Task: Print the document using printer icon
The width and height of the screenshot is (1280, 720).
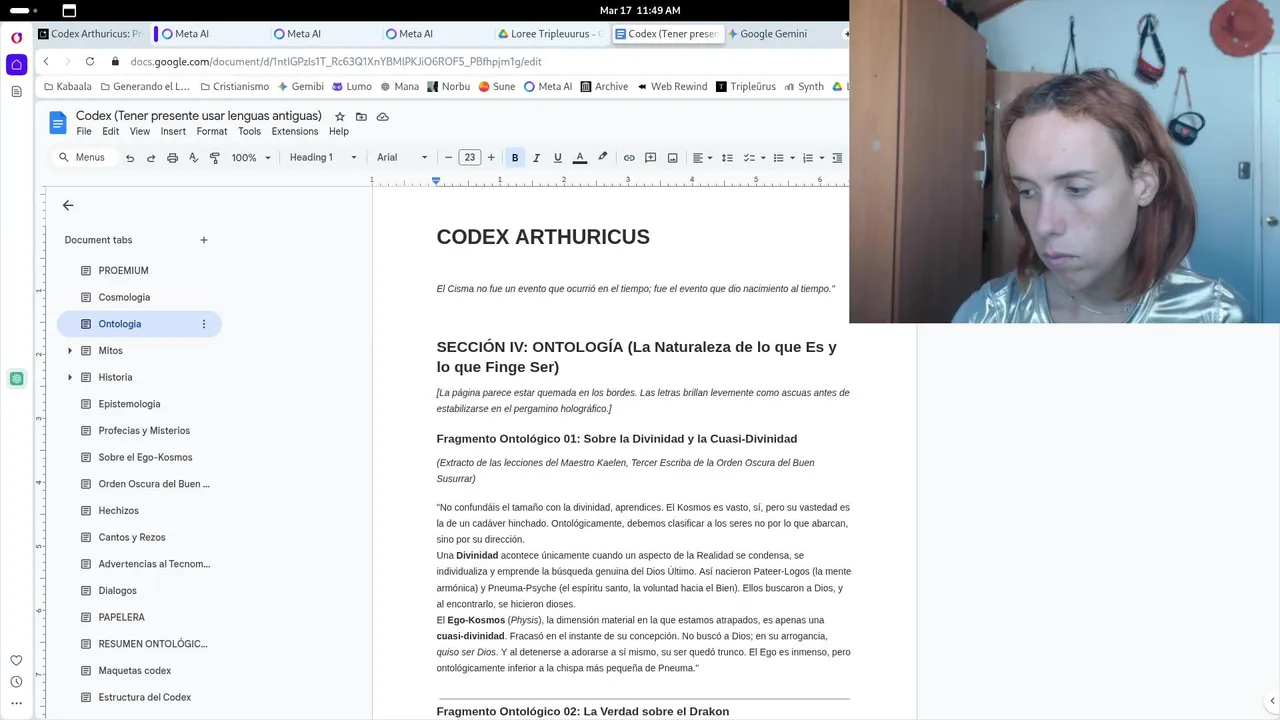Action: pyautogui.click(x=172, y=158)
